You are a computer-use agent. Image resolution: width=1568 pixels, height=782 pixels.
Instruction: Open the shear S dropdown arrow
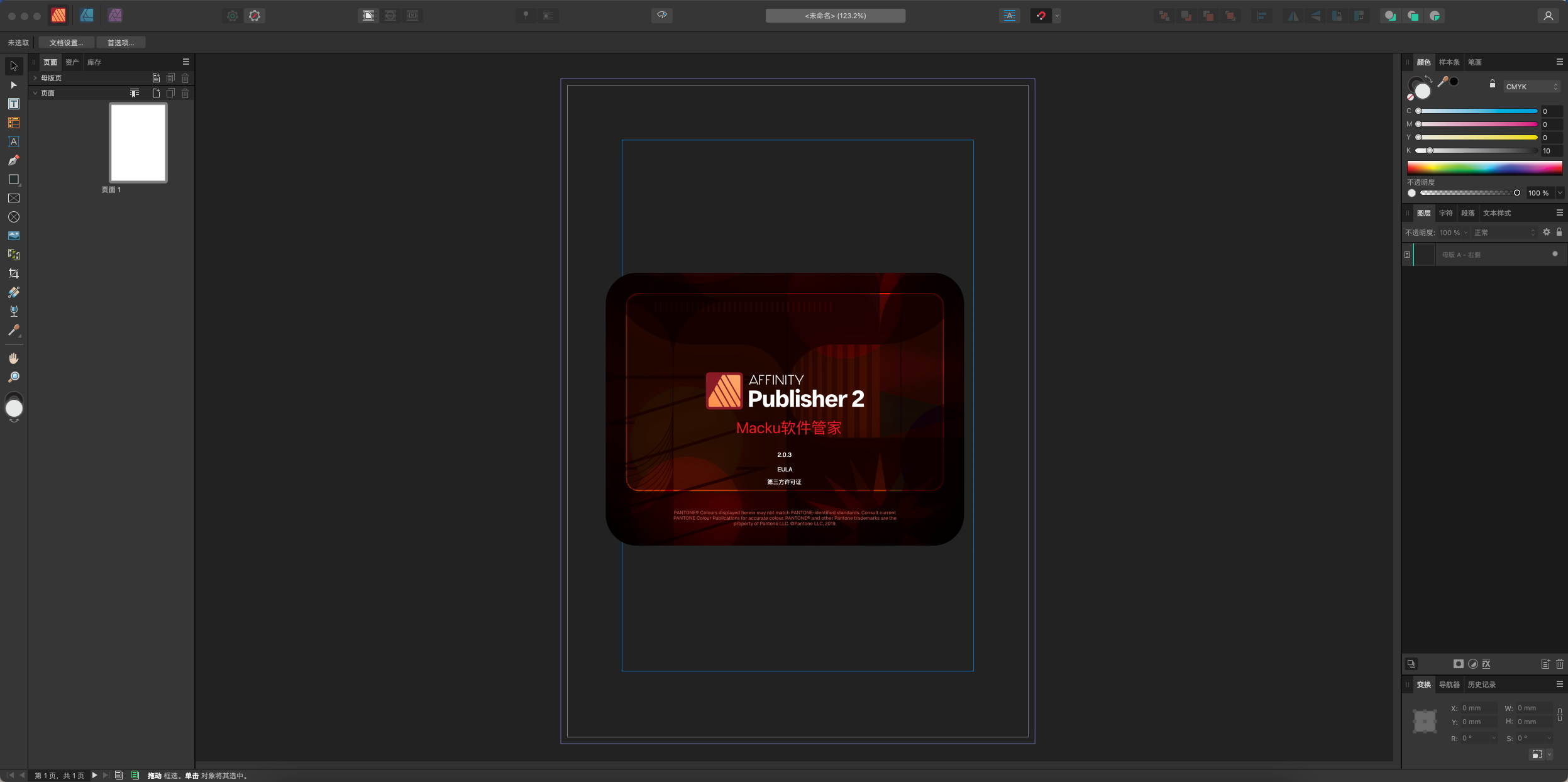tap(1549, 738)
